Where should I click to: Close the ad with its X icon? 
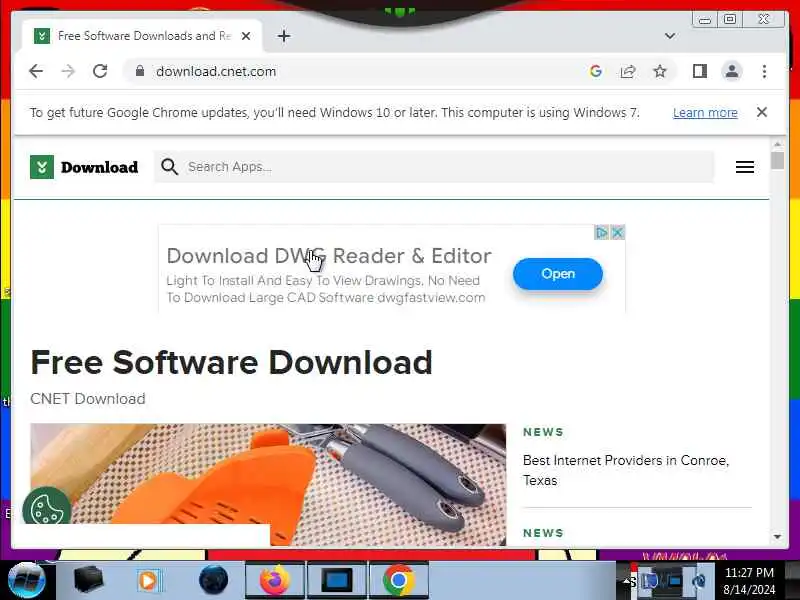[x=617, y=233]
